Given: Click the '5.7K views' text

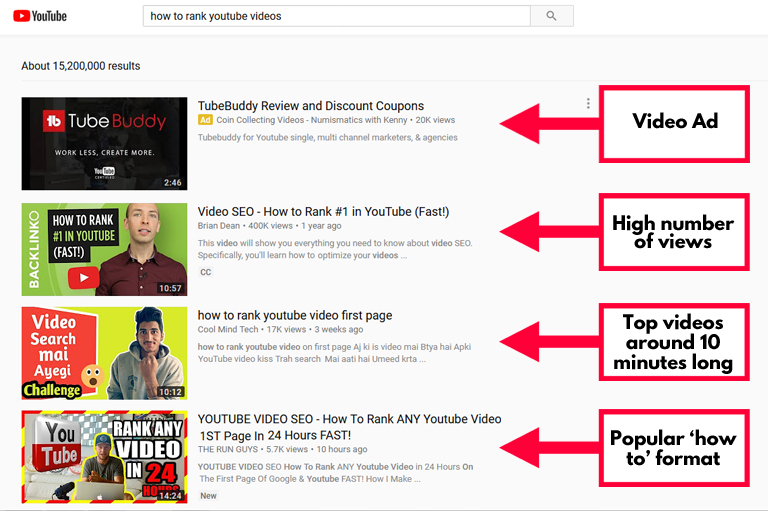Looking at the screenshot, I should pos(287,449).
